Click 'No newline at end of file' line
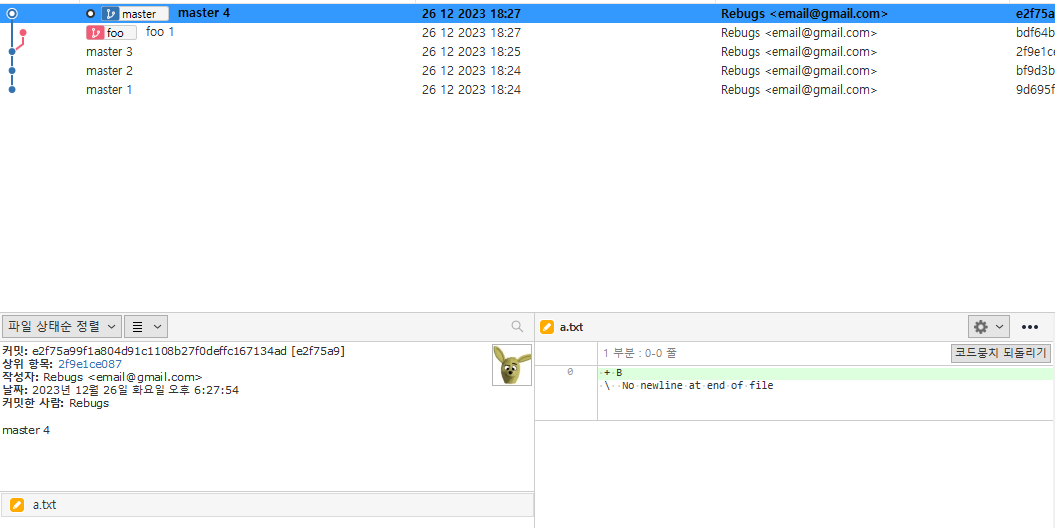 (697, 386)
